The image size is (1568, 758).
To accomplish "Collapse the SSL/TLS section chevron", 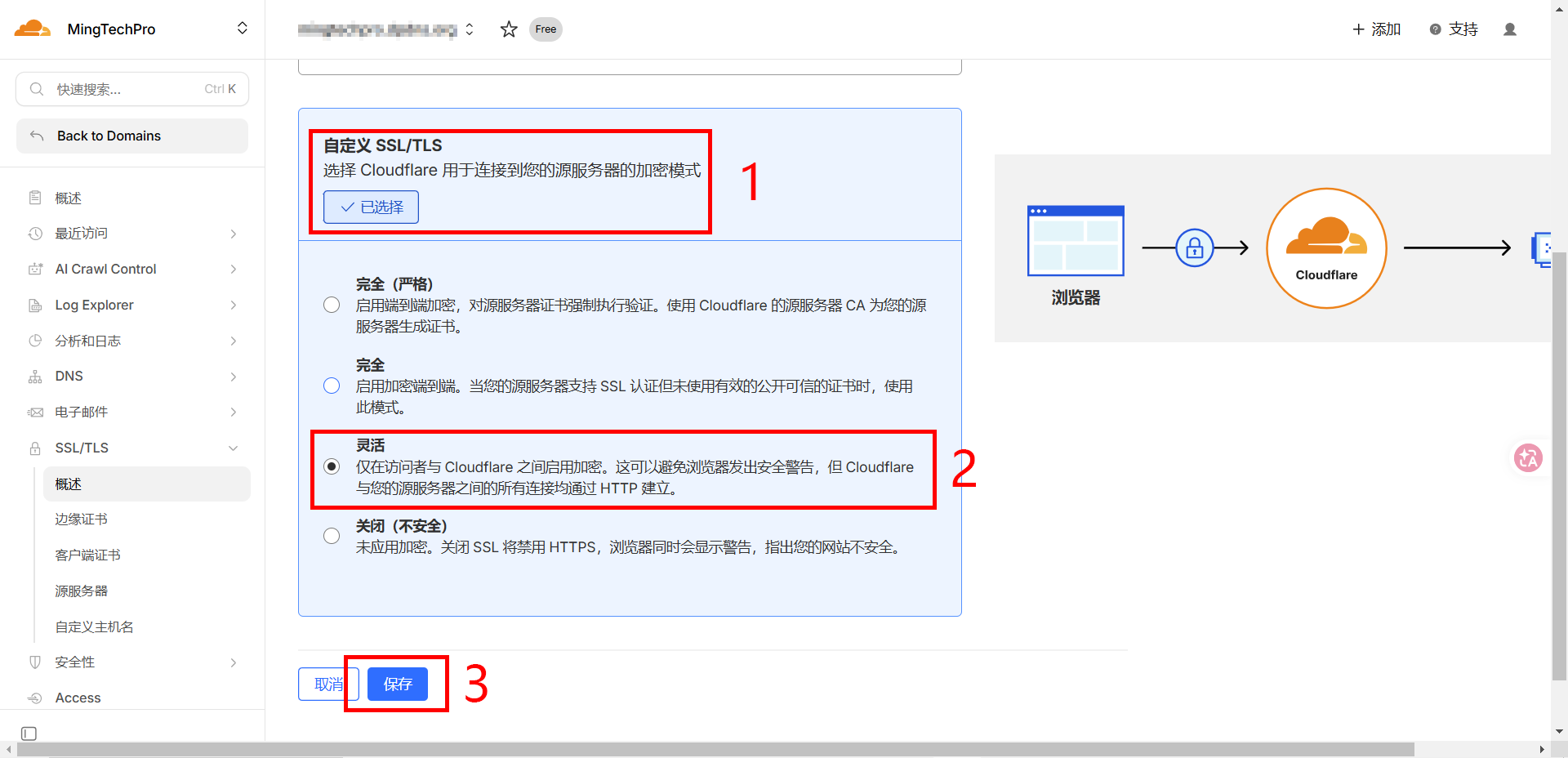I will (234, 448).
